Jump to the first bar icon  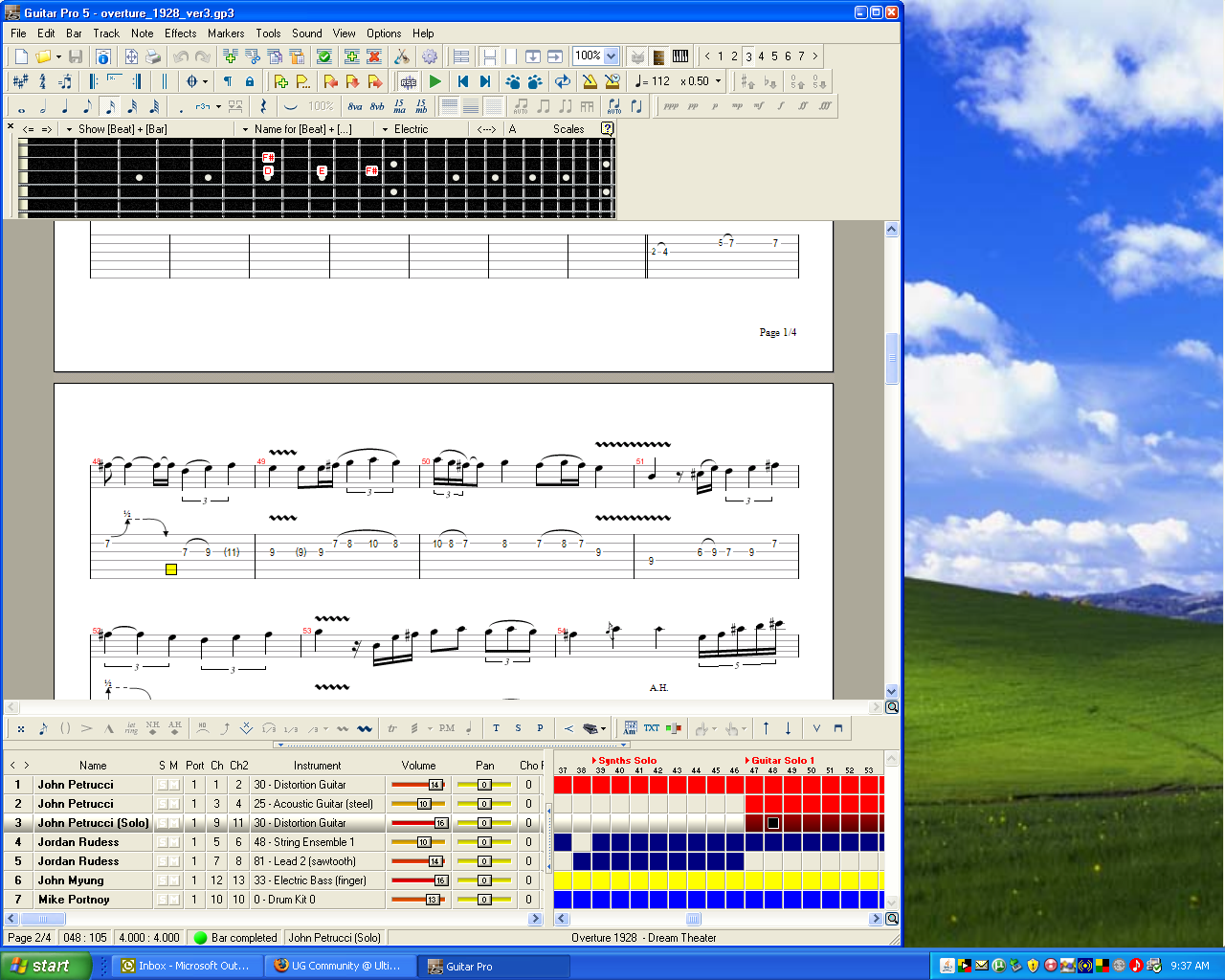[x=463, y=81]
